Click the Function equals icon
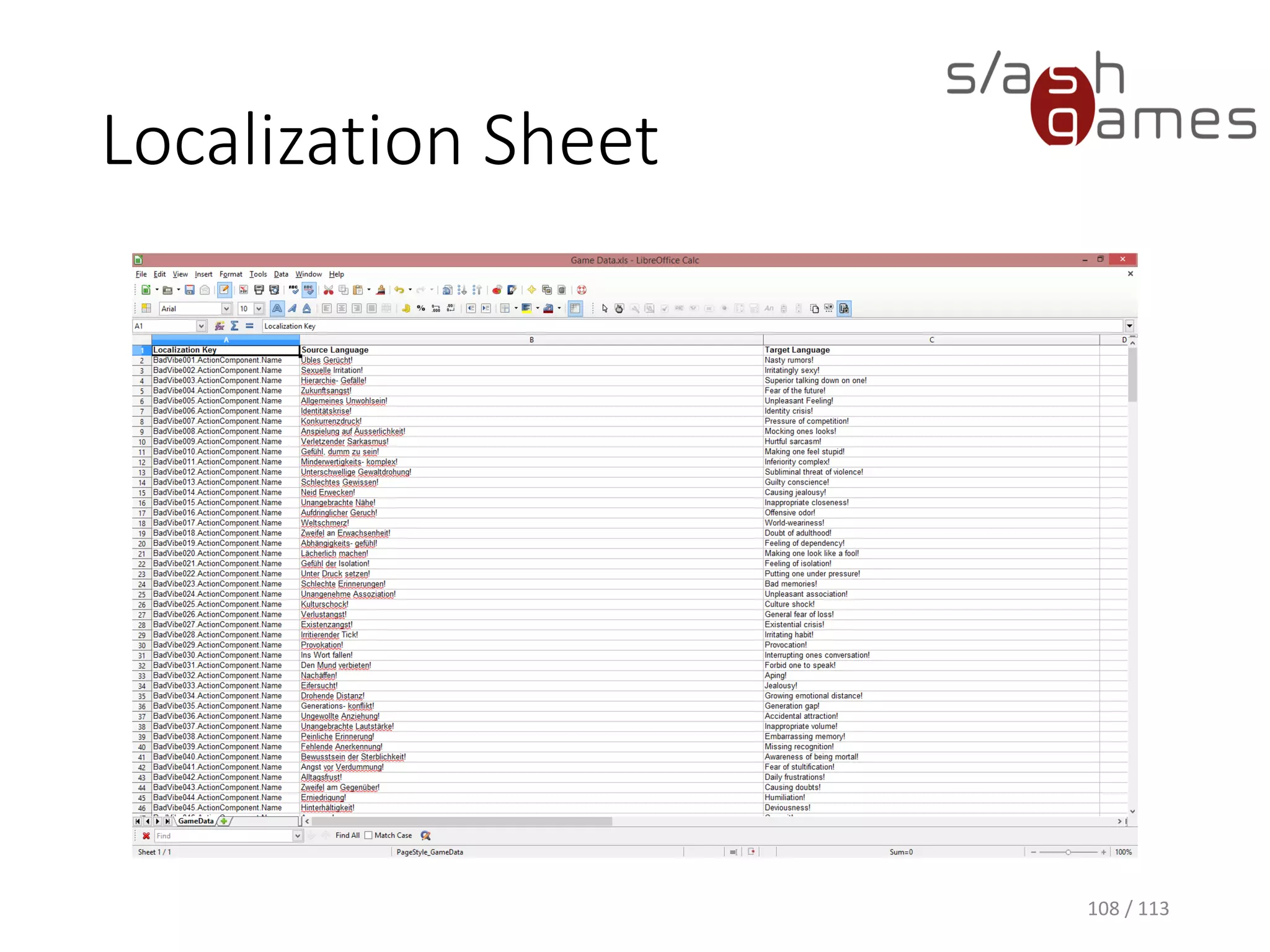 (x=249, y=326)
